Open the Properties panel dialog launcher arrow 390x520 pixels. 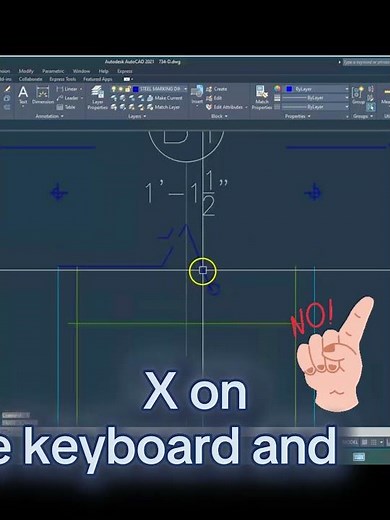[347, 116]
